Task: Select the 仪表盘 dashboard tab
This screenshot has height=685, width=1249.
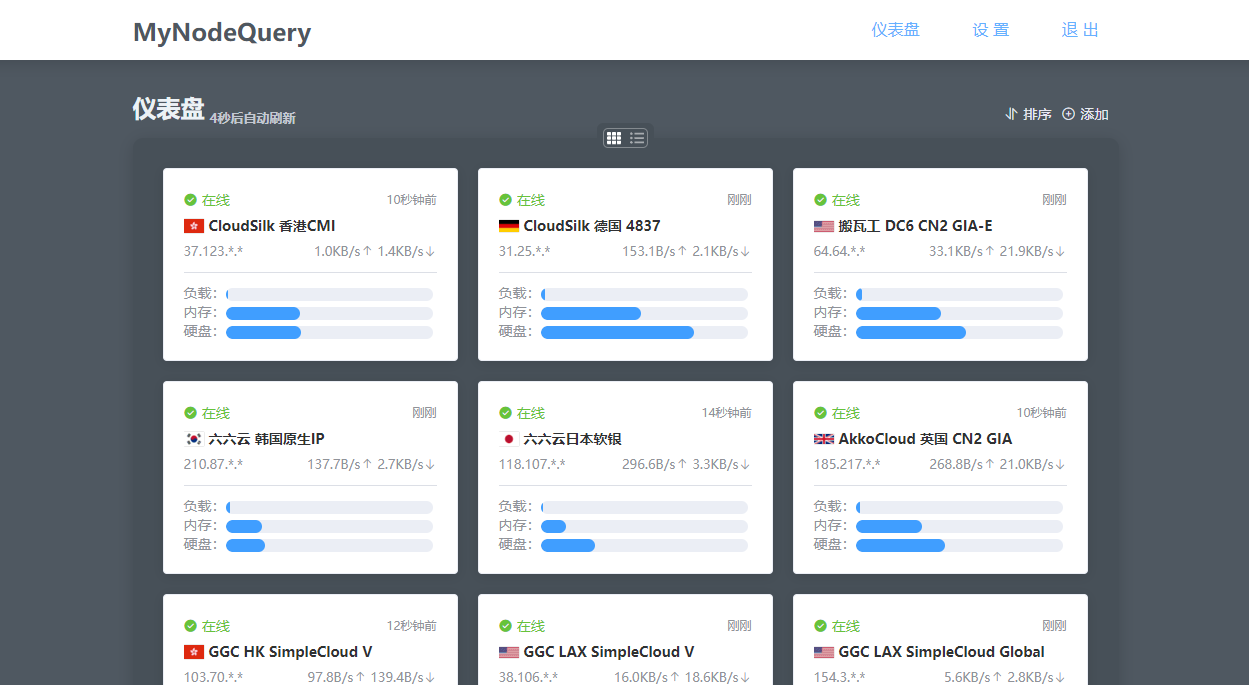Action: tap(895, 29)
